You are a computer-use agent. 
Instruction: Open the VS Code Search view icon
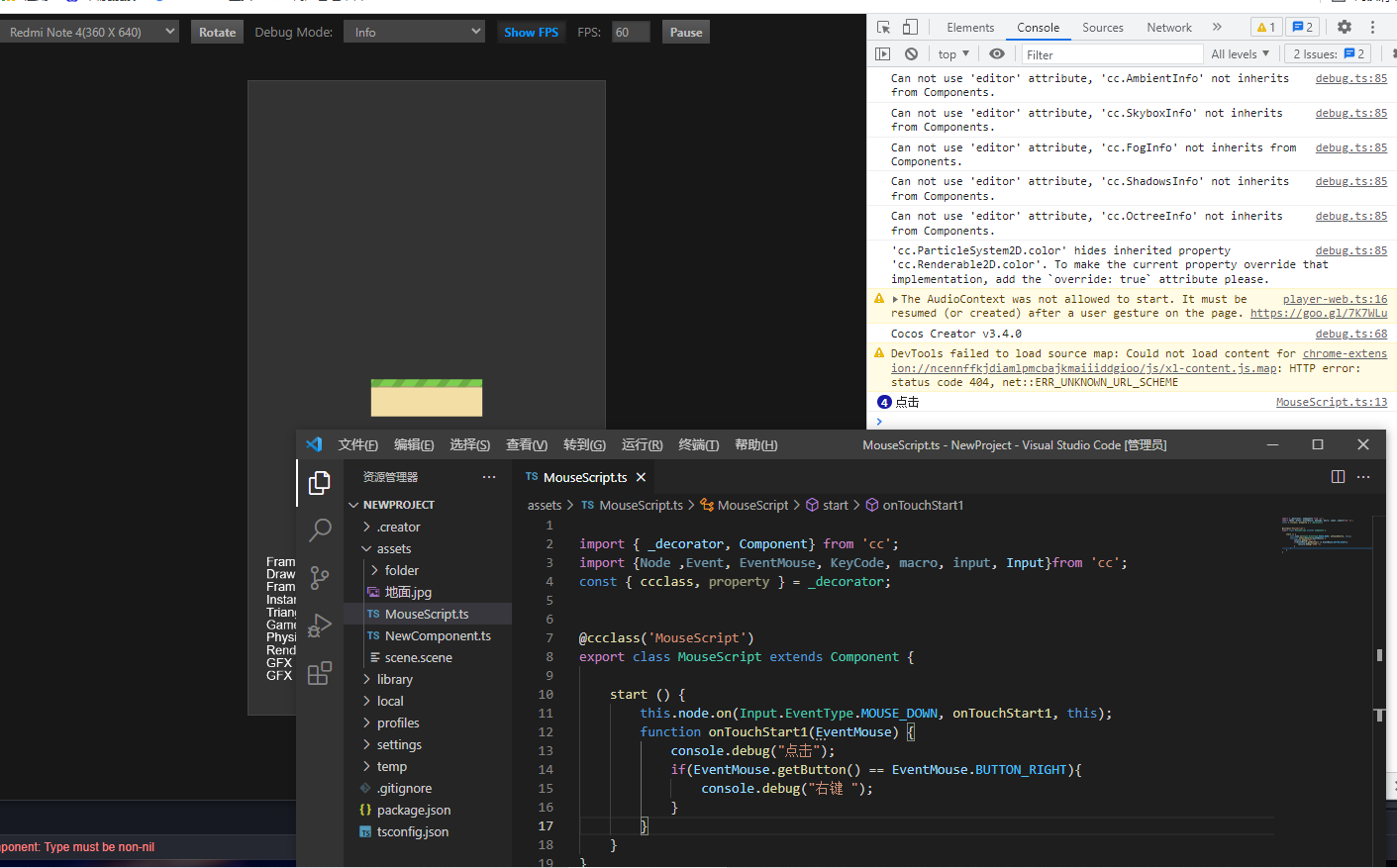coord(320,530)
